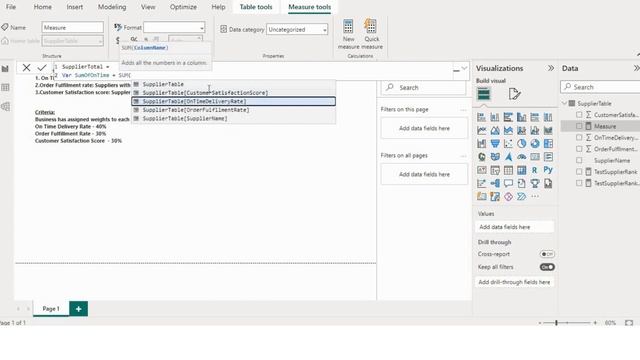Commit the formula with the checkmark
This screenshot has height=360, width=640.
[42, 68]
